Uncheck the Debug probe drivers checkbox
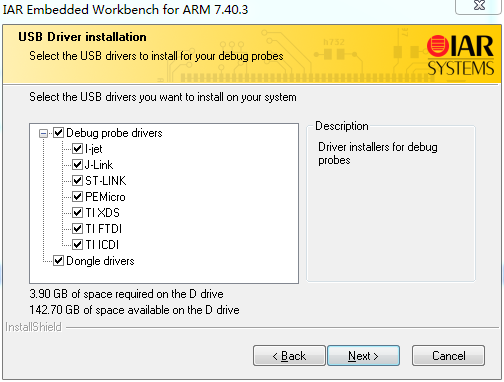 pyautogui.click(x=59, y=133)
